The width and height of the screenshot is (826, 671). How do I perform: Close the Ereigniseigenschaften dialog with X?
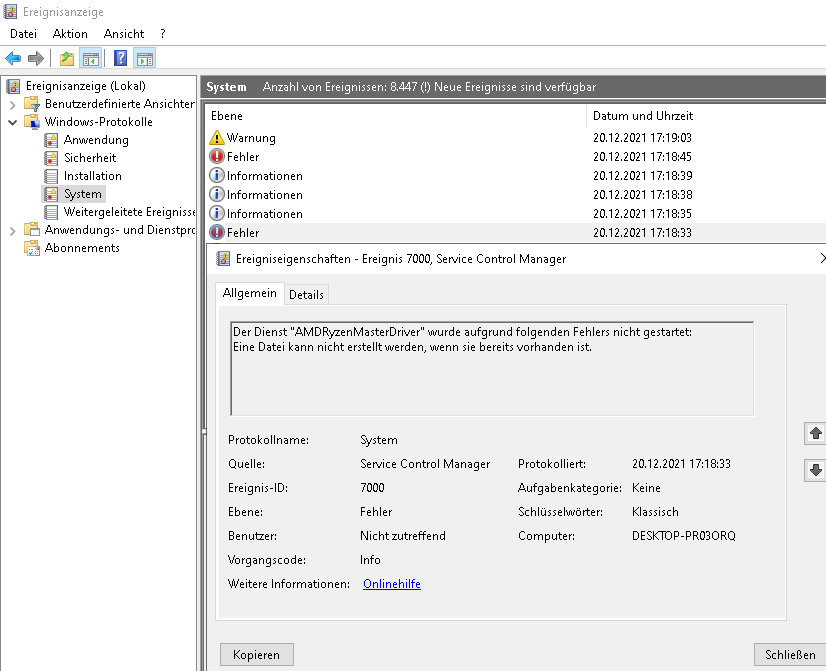[x=822, y=258]
